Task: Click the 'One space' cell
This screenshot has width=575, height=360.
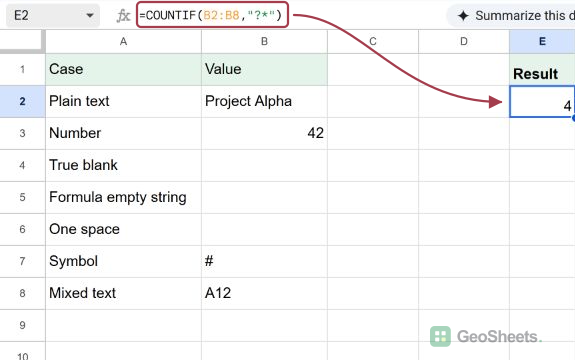Action: click(x=124, y=229)
